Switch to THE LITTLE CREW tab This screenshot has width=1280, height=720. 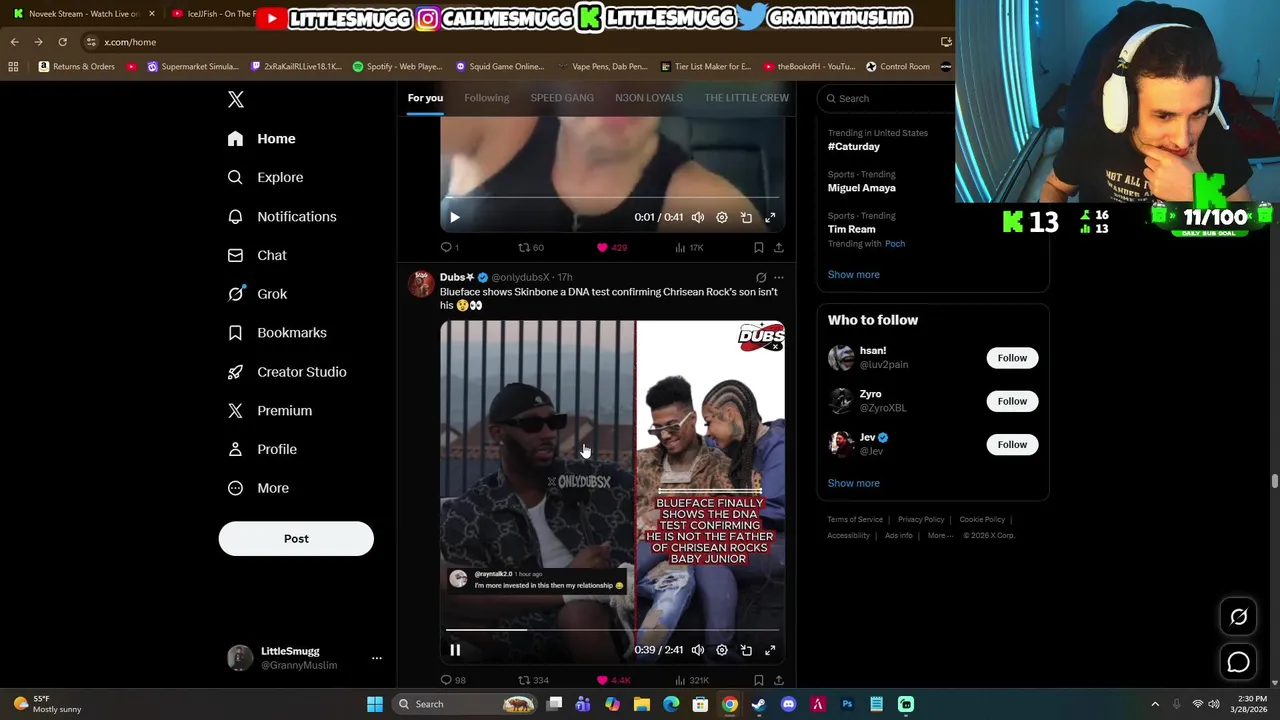(x=746, y=98)
